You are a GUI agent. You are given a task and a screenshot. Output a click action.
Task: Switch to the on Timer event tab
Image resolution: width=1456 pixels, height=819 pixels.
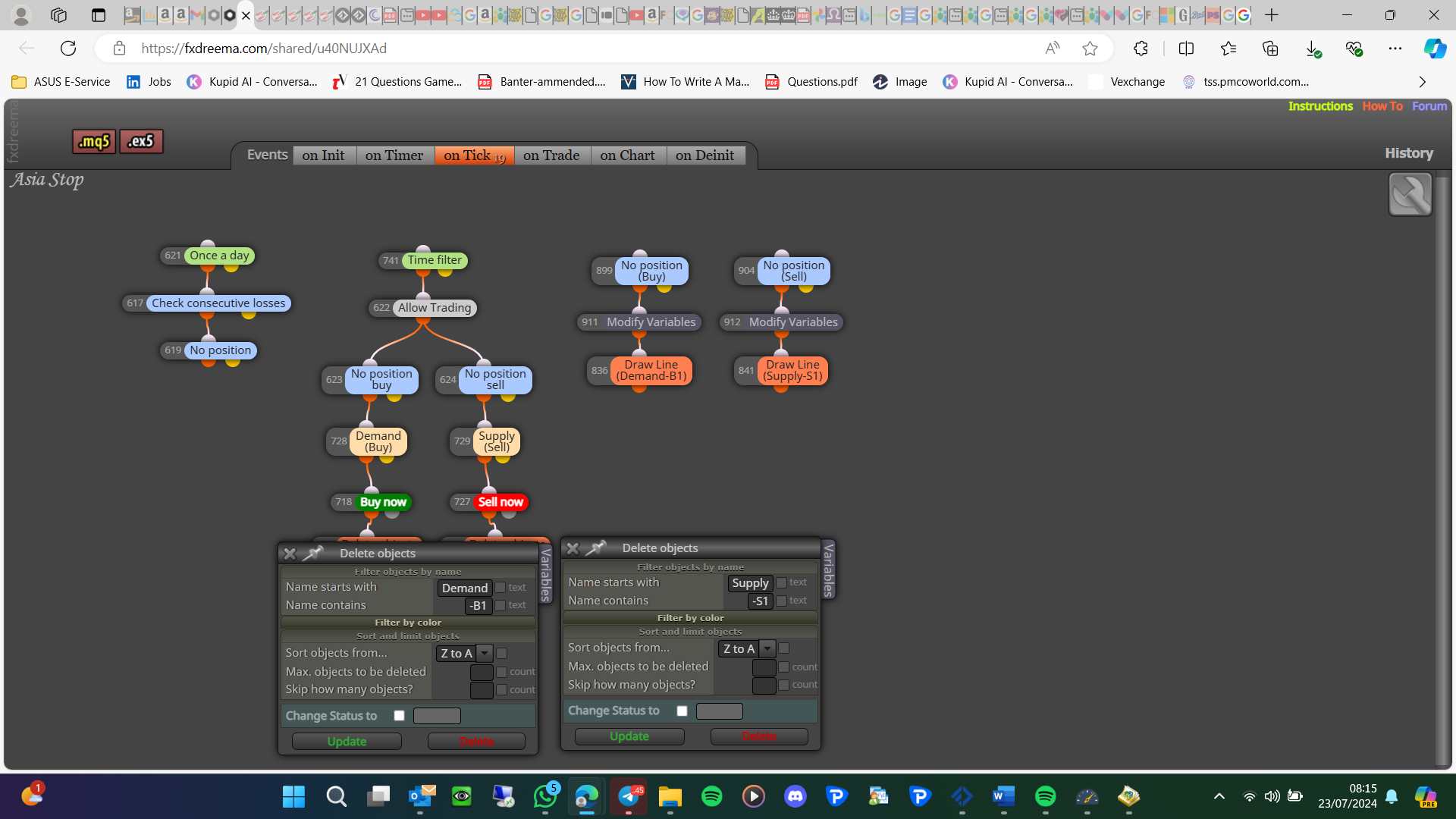pyautogui.click(x=394, y=155)
